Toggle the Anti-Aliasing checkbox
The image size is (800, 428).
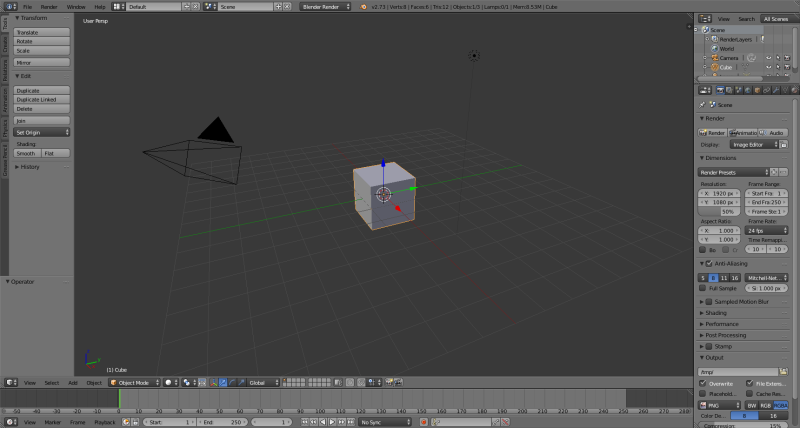tap(709, 263)
